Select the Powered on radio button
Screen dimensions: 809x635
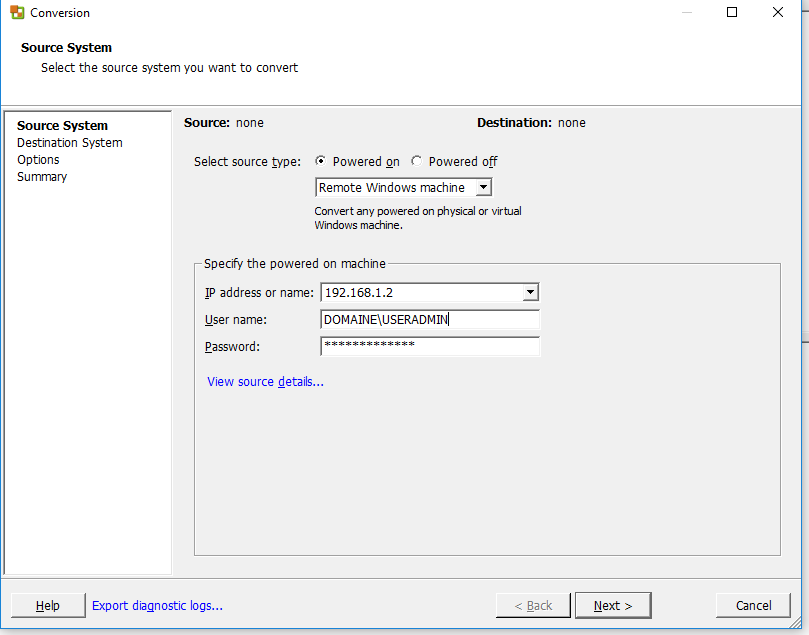tap(320, 161)
